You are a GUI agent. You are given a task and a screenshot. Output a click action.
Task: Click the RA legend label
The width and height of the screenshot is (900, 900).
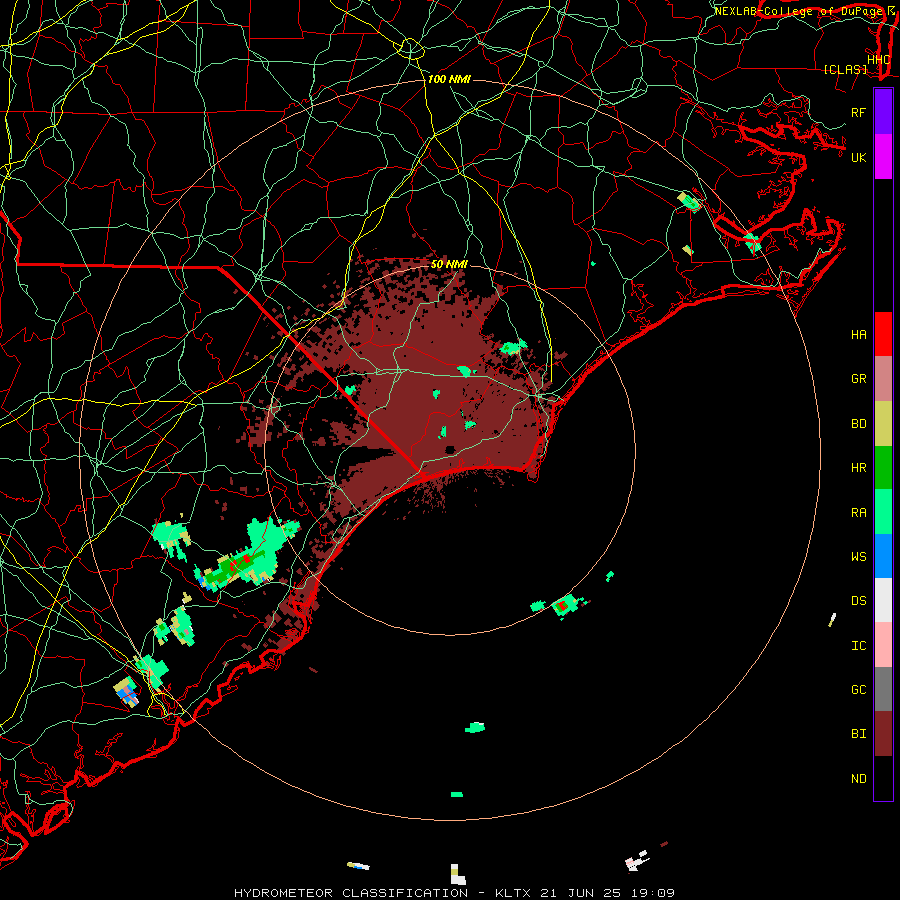859,513
